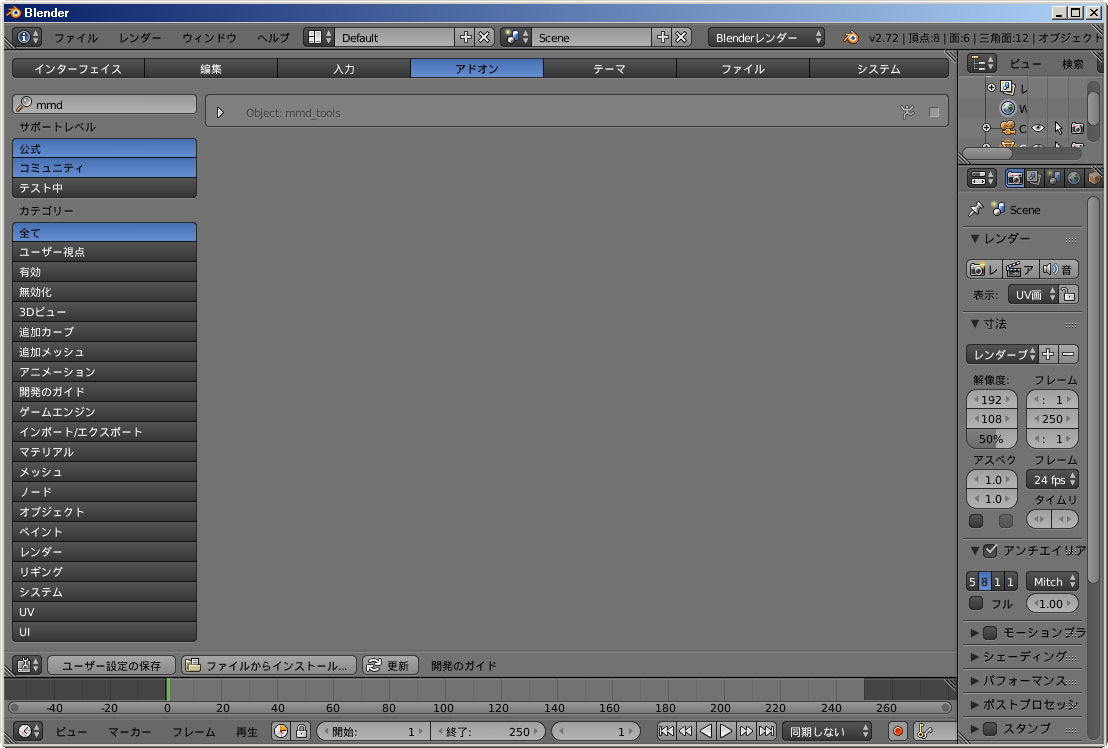Toggle camera object visibility eye in outliner

1037,128
